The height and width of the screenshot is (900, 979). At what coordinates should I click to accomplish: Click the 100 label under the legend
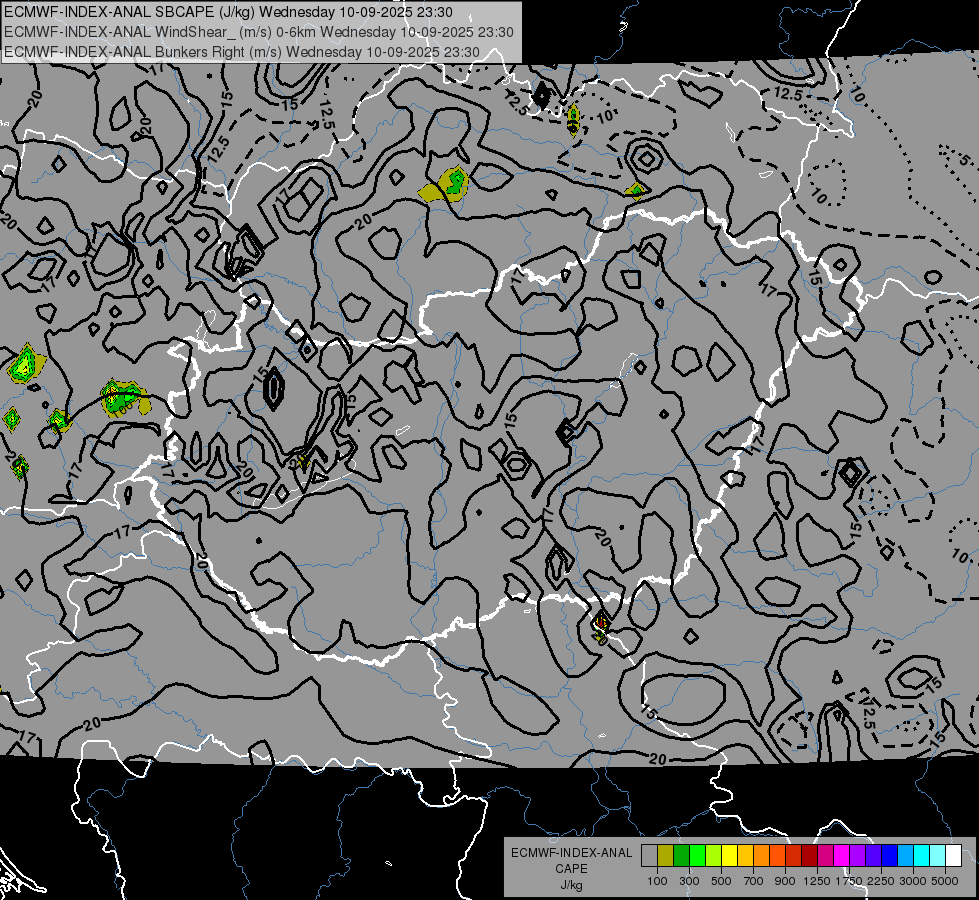pos(657,881)
